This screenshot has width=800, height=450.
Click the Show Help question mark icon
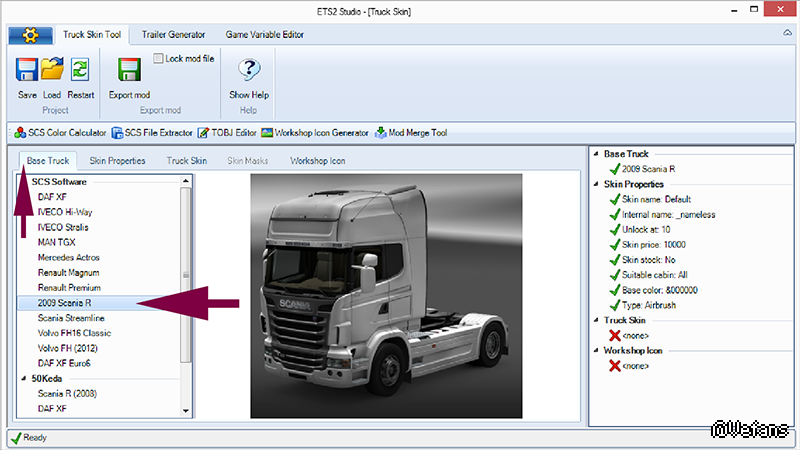click(x=249, y=69)
